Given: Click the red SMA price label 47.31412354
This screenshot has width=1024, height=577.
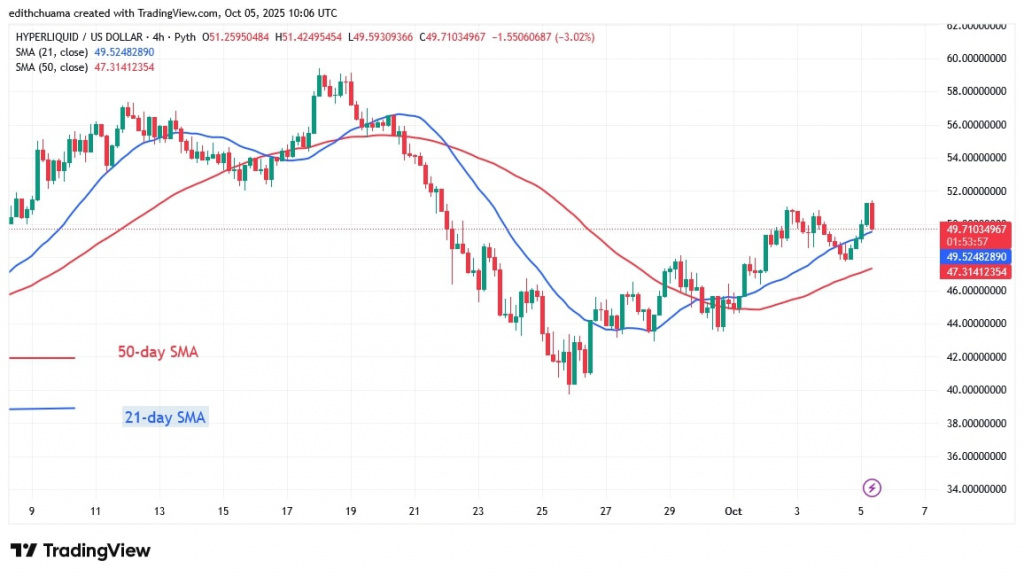Looking at the screenshot, I should [977, 271].
